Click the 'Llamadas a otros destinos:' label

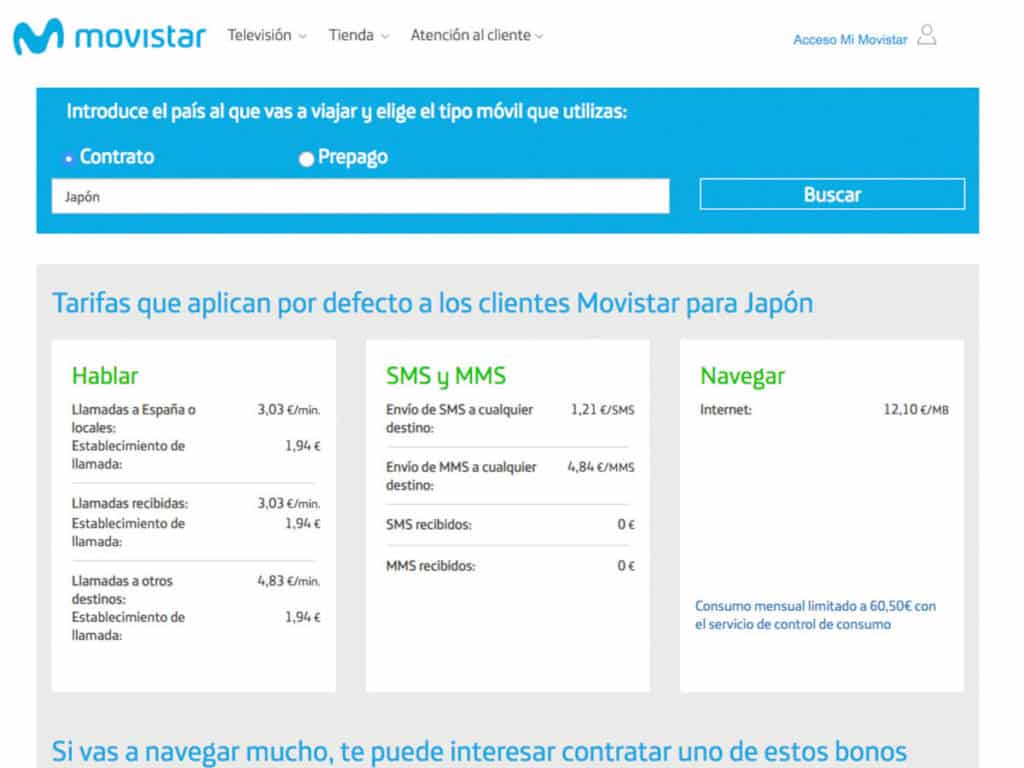pyautogui.click(x=122, y=590)
